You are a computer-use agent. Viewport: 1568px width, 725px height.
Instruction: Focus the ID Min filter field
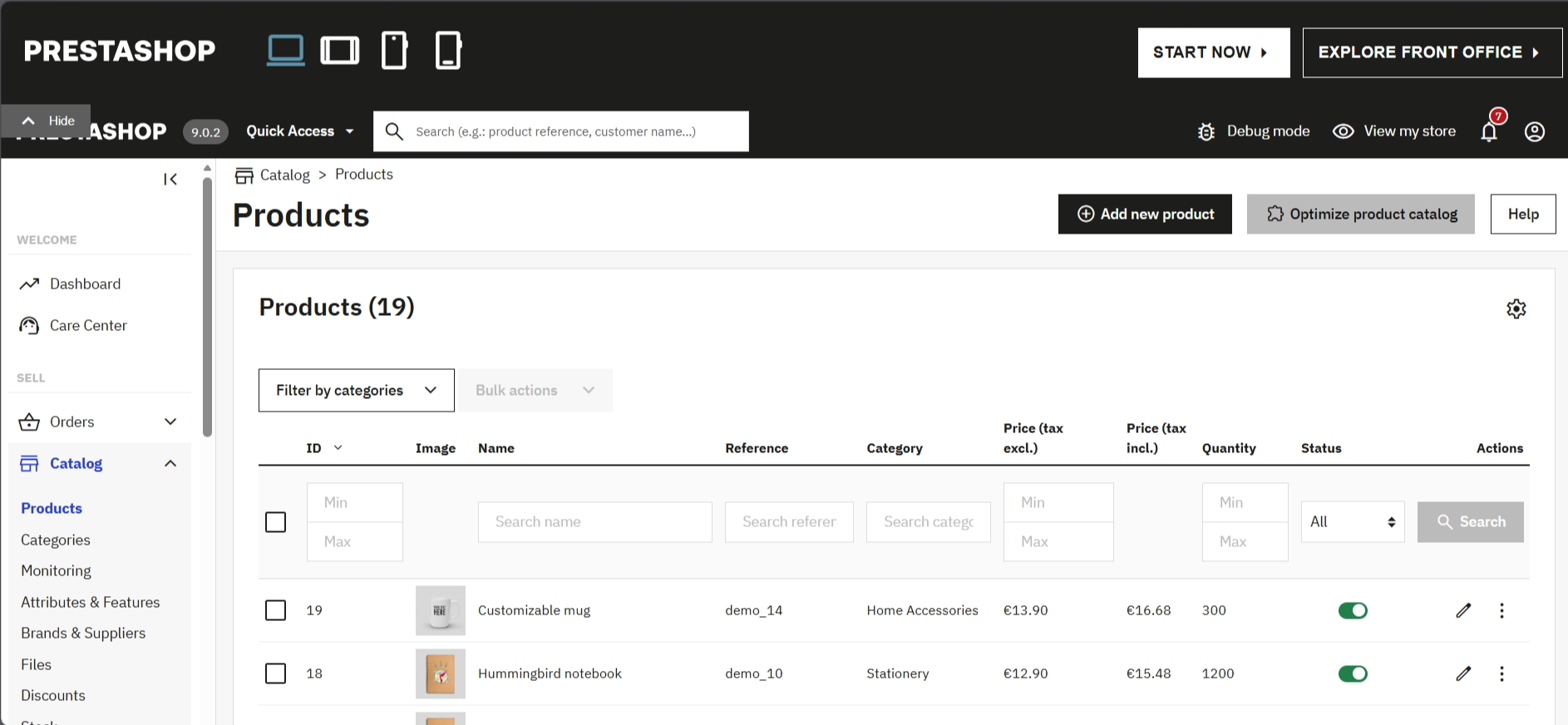[x=355, y=503]
